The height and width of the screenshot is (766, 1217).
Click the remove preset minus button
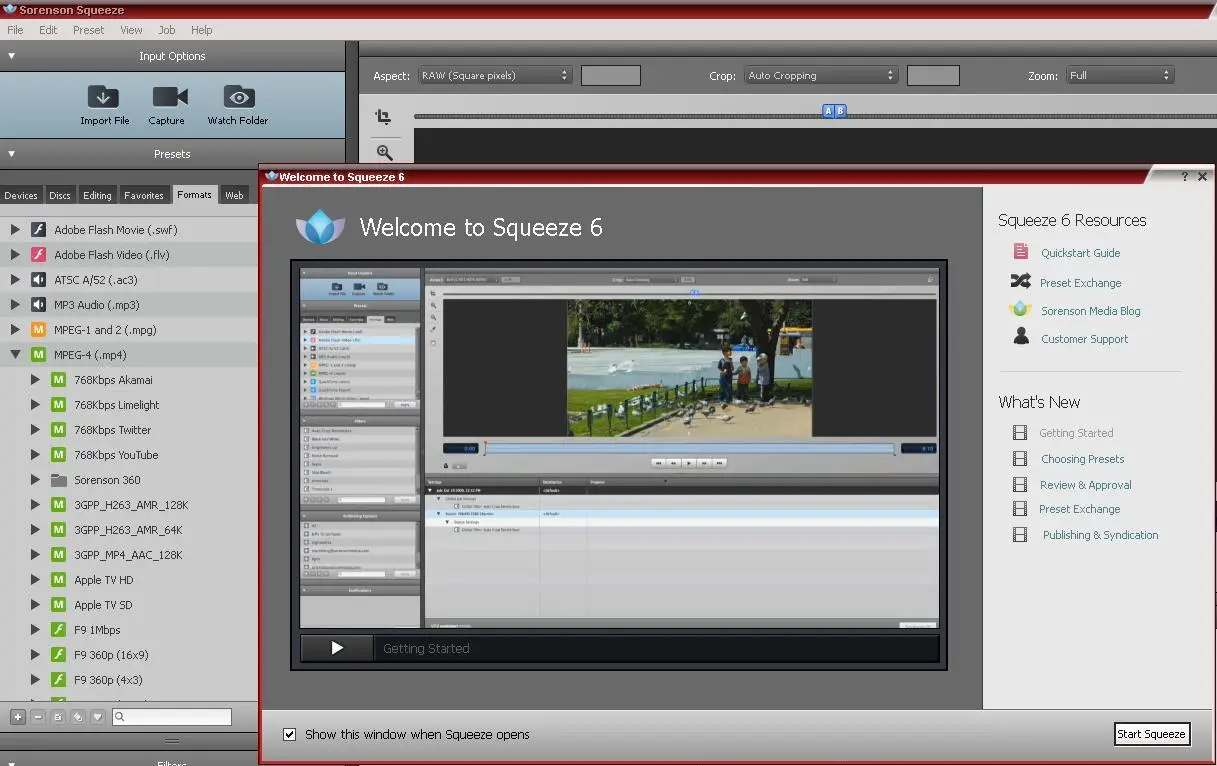click(38, 717)
